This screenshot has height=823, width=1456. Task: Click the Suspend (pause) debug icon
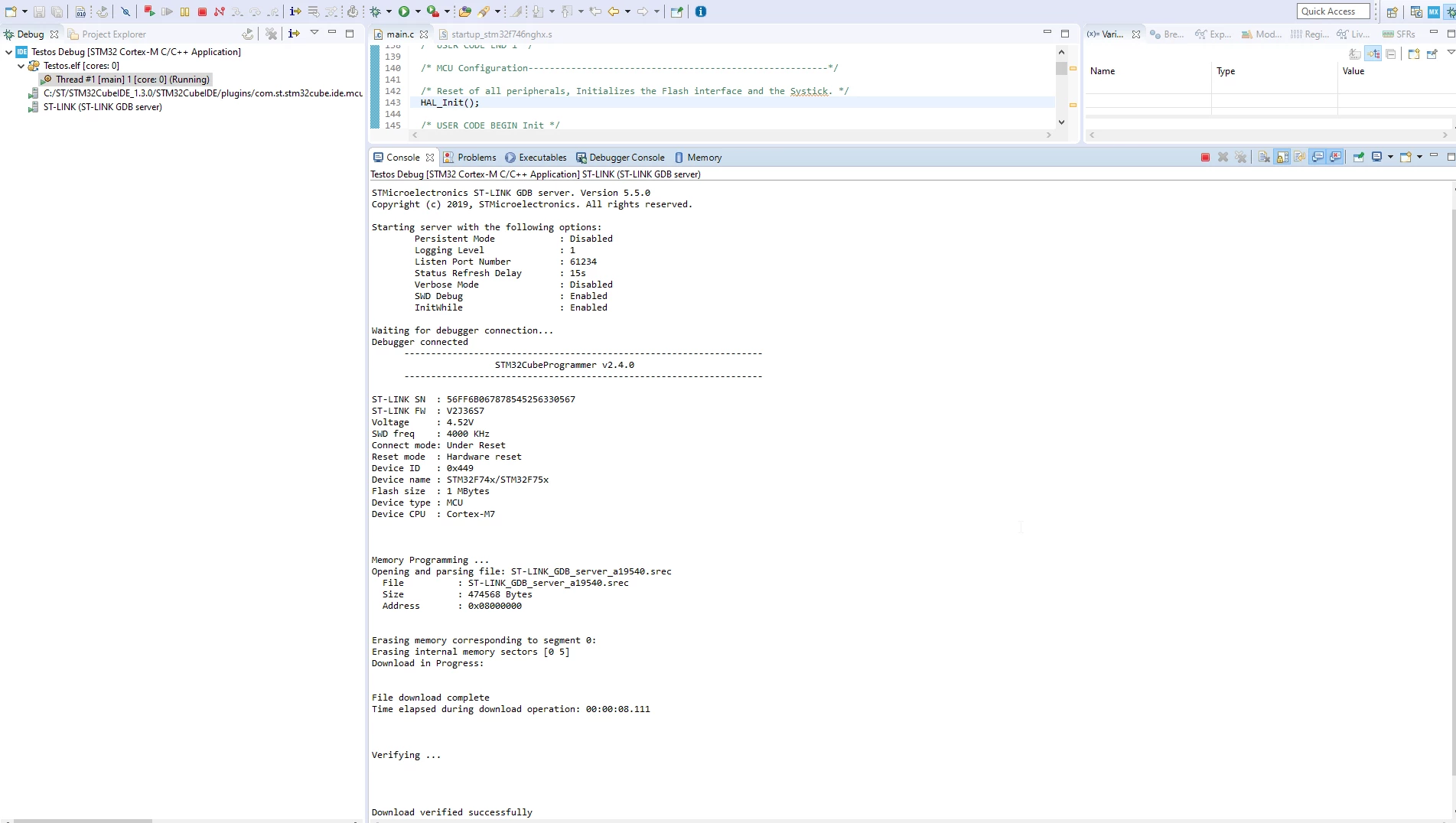tap(184, 11)
